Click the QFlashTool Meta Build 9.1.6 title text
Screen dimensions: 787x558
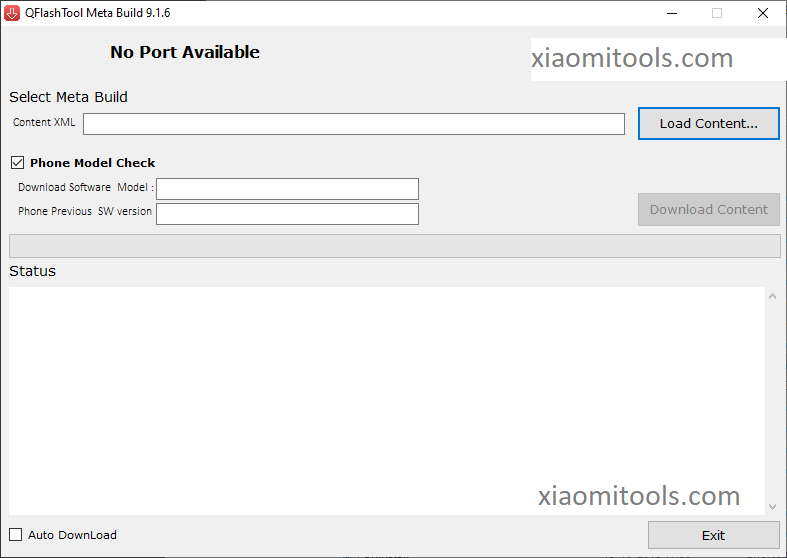tap(98, 13)
